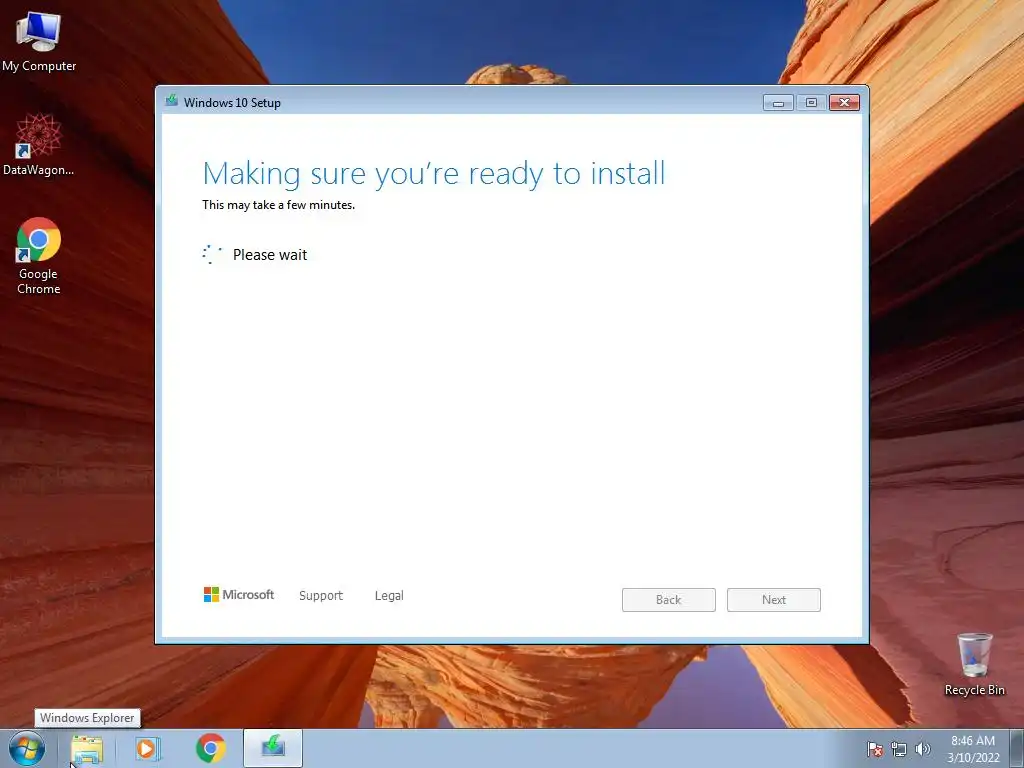Screen dimensions: 1024x768
Task: Click the volume speaker tray icon
Action: pyautogui.click(x=922, y=749)
